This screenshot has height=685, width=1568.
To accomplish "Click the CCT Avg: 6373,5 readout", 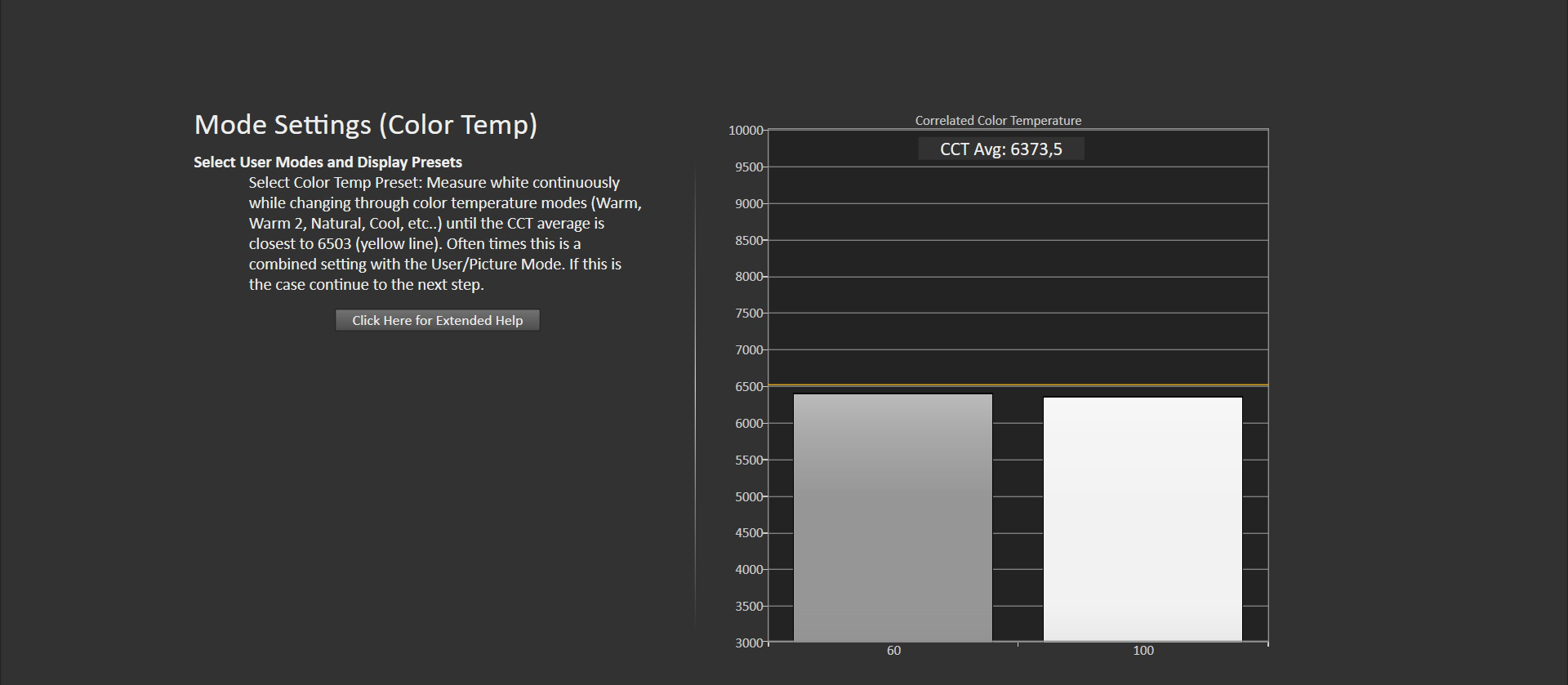I will [x=1000, y=149].
